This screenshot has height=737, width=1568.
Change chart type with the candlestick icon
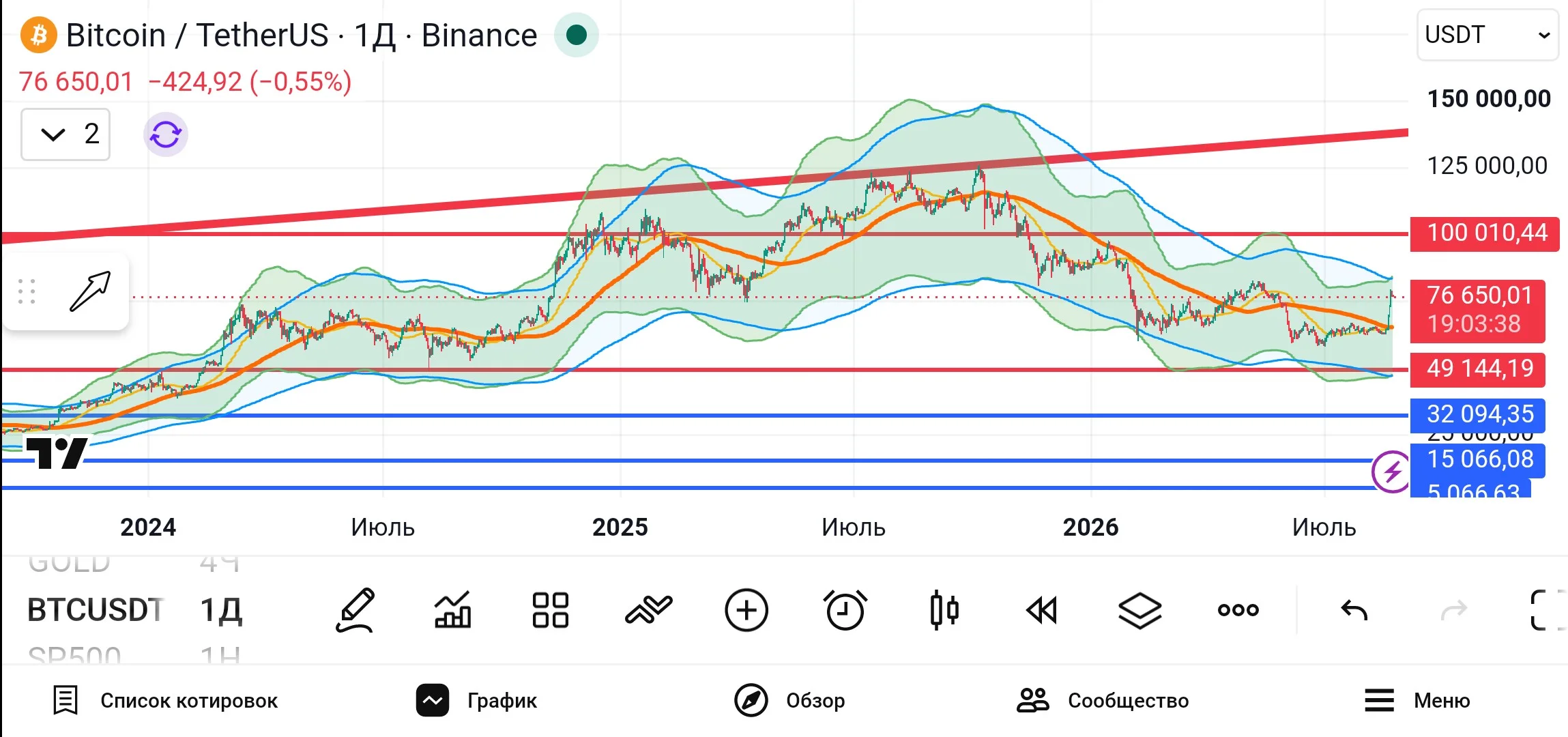(x=944, y=610)
